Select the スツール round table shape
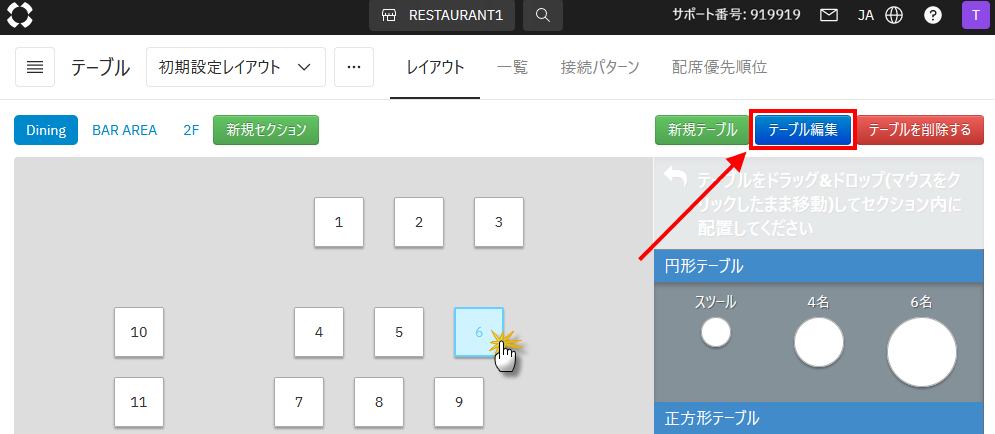This screenshot has width=995, height=434. [716, 332]
